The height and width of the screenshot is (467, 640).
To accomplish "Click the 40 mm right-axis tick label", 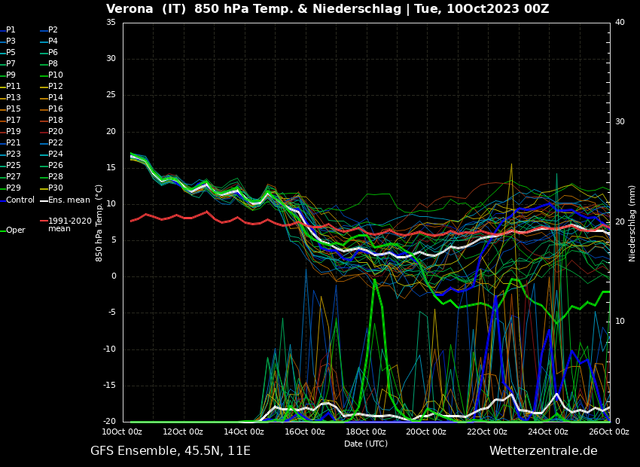I will pos(620,22).
